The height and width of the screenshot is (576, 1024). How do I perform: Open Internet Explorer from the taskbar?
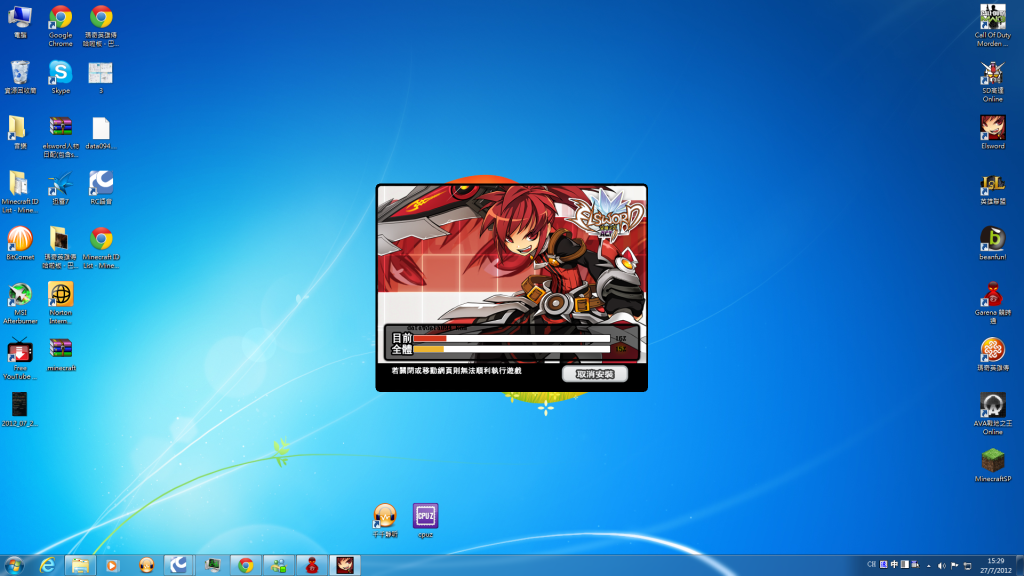tap(47, 565)
